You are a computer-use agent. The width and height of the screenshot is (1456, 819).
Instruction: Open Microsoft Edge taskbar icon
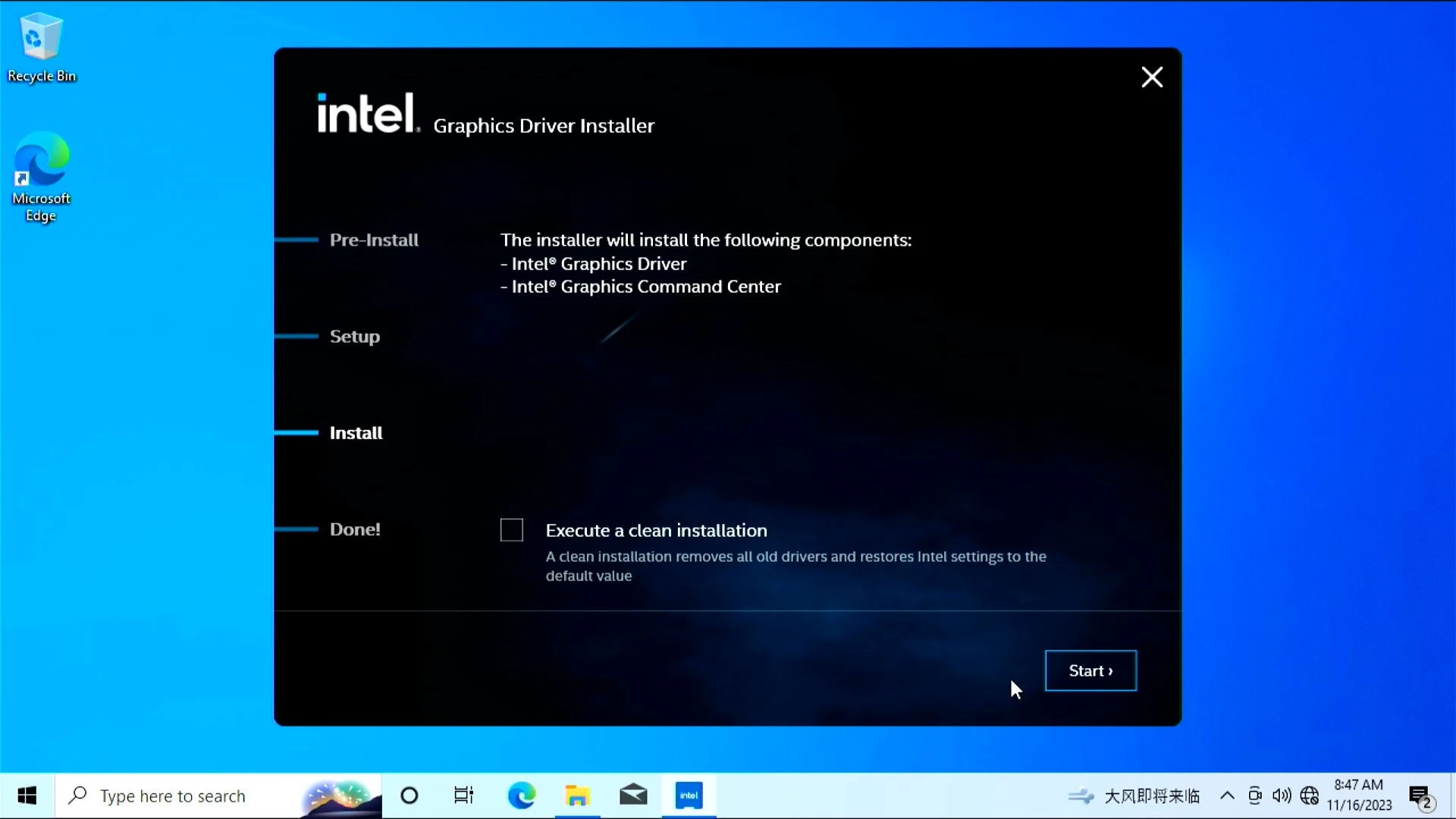click(x=522, y=795)
